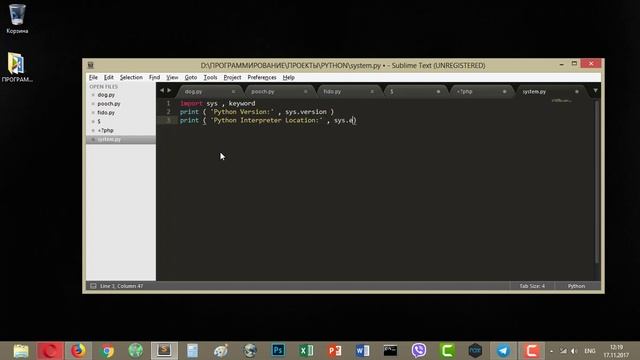Open the Selection menu

point(131,78)
